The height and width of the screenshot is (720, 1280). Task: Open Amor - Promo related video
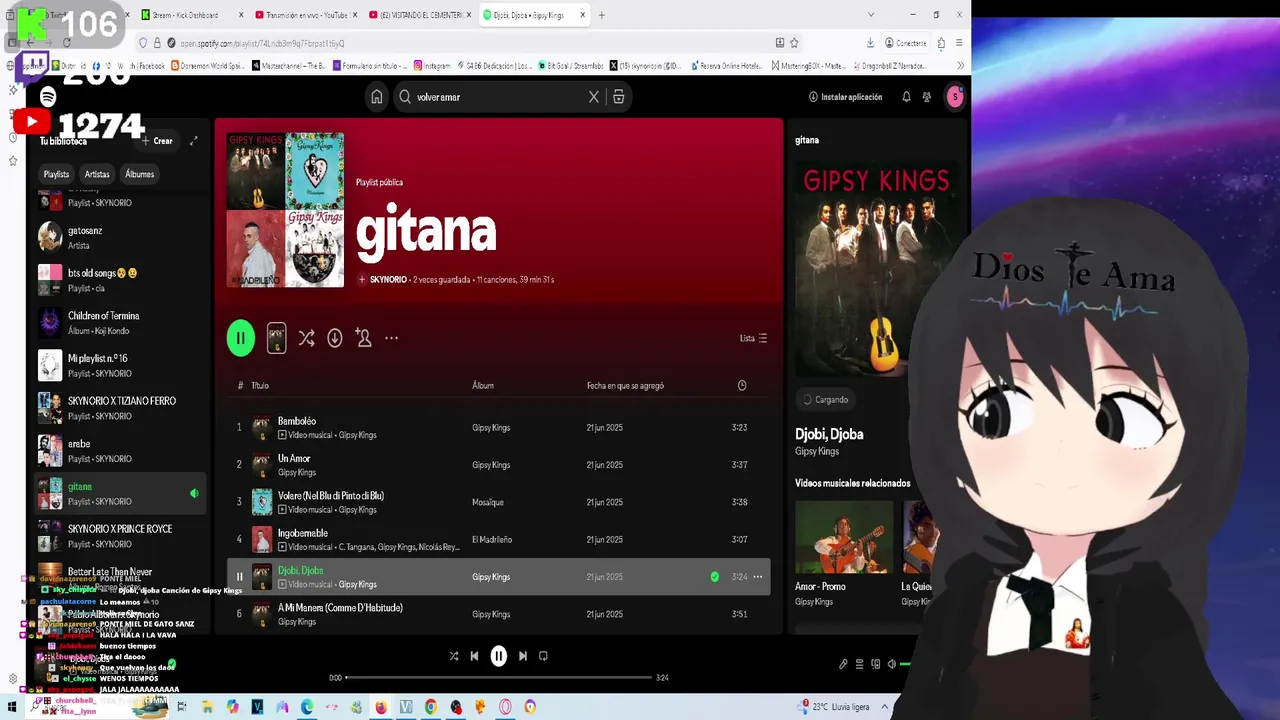pyautogui.click(x=844, y=553)
